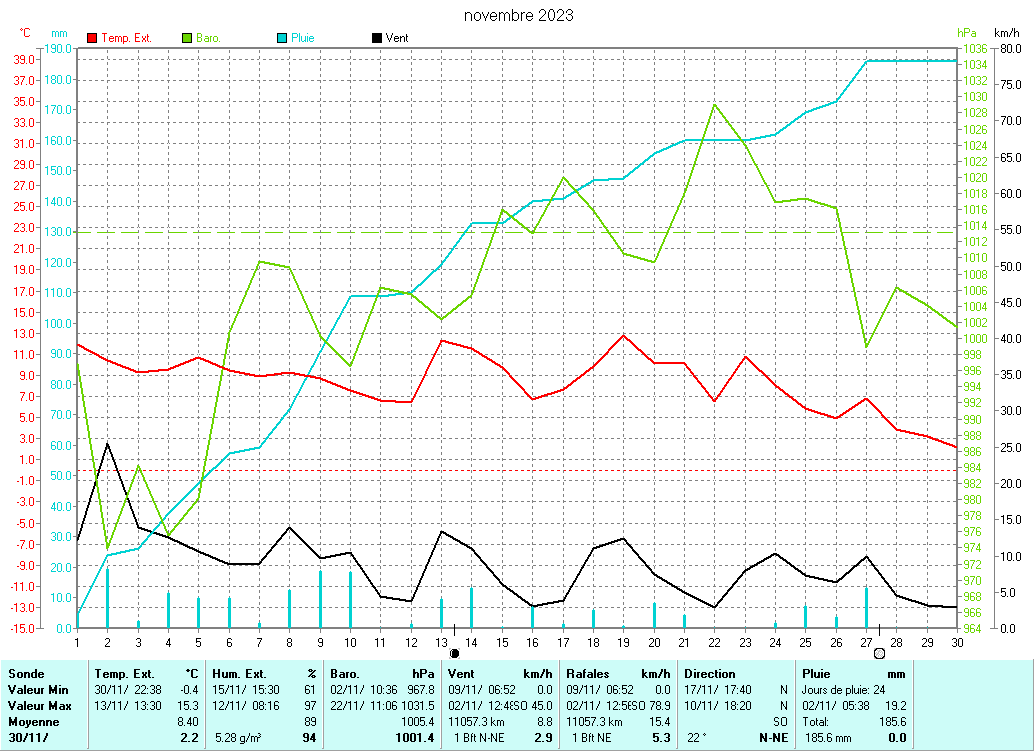
Task: Click the black Vent legend square
Action: (376, 38)
